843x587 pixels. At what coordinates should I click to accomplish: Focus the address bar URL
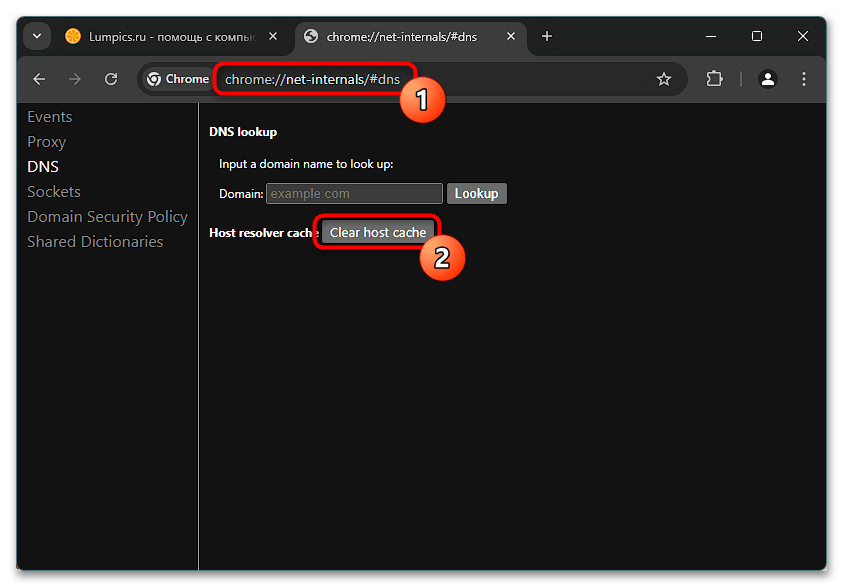coord(312,80)
